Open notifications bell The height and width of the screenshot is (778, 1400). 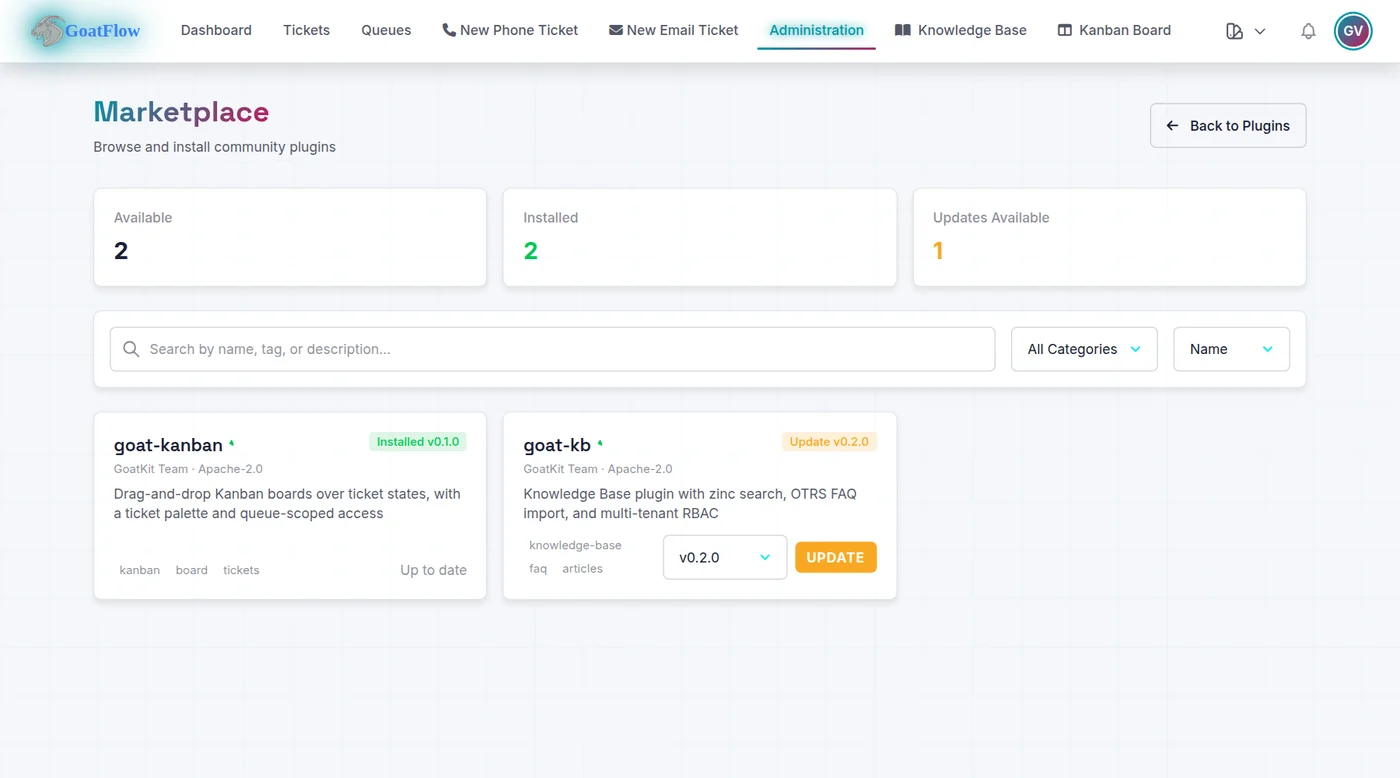pyautogui.click(x=1308, y=31)
